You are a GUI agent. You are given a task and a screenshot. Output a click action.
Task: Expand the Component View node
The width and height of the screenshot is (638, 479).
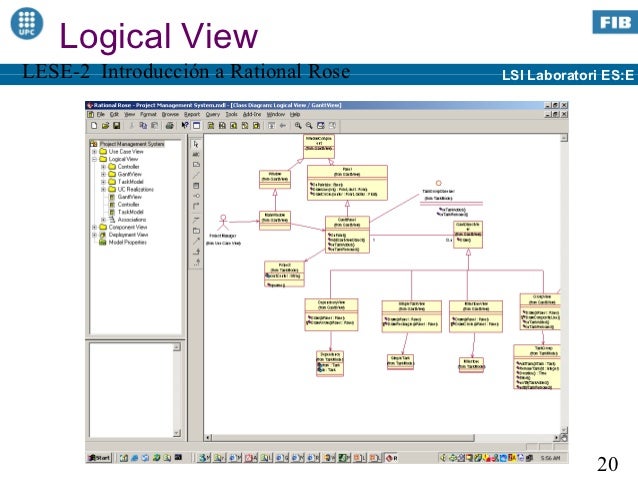point(94,227)
